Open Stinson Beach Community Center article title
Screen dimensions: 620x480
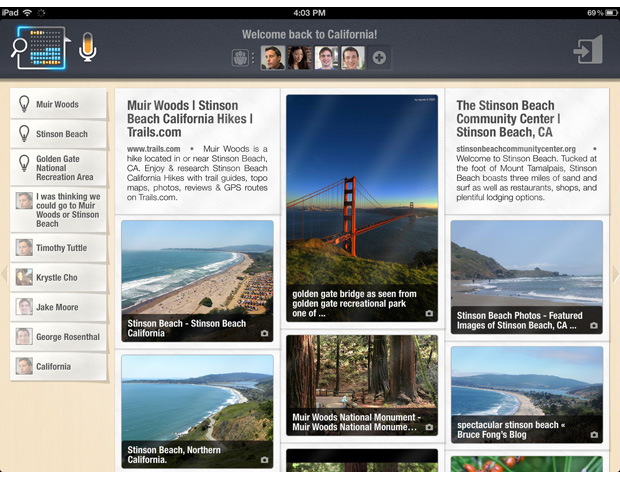pos(508,119)
